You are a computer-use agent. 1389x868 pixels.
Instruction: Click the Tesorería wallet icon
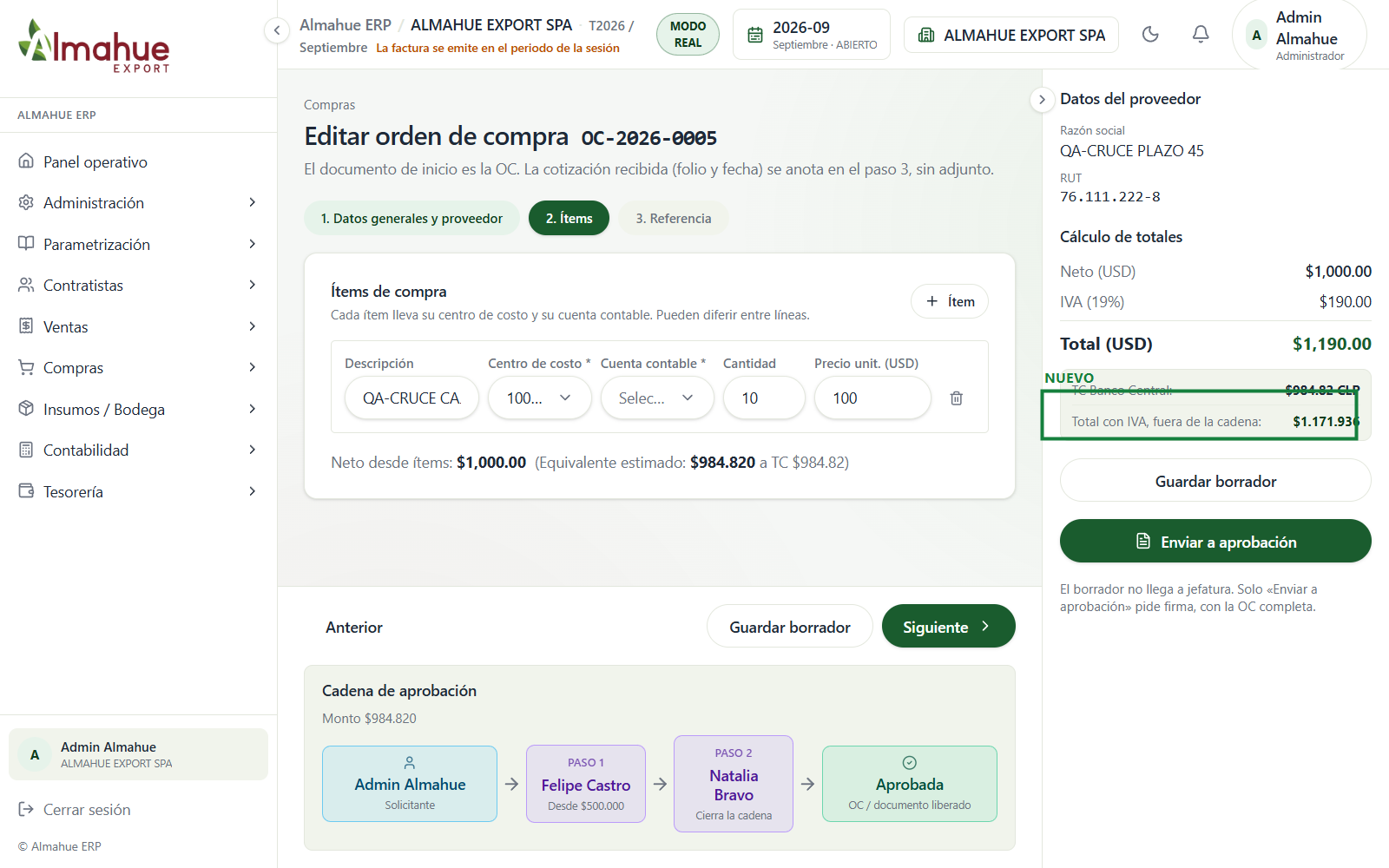[26, 491]
